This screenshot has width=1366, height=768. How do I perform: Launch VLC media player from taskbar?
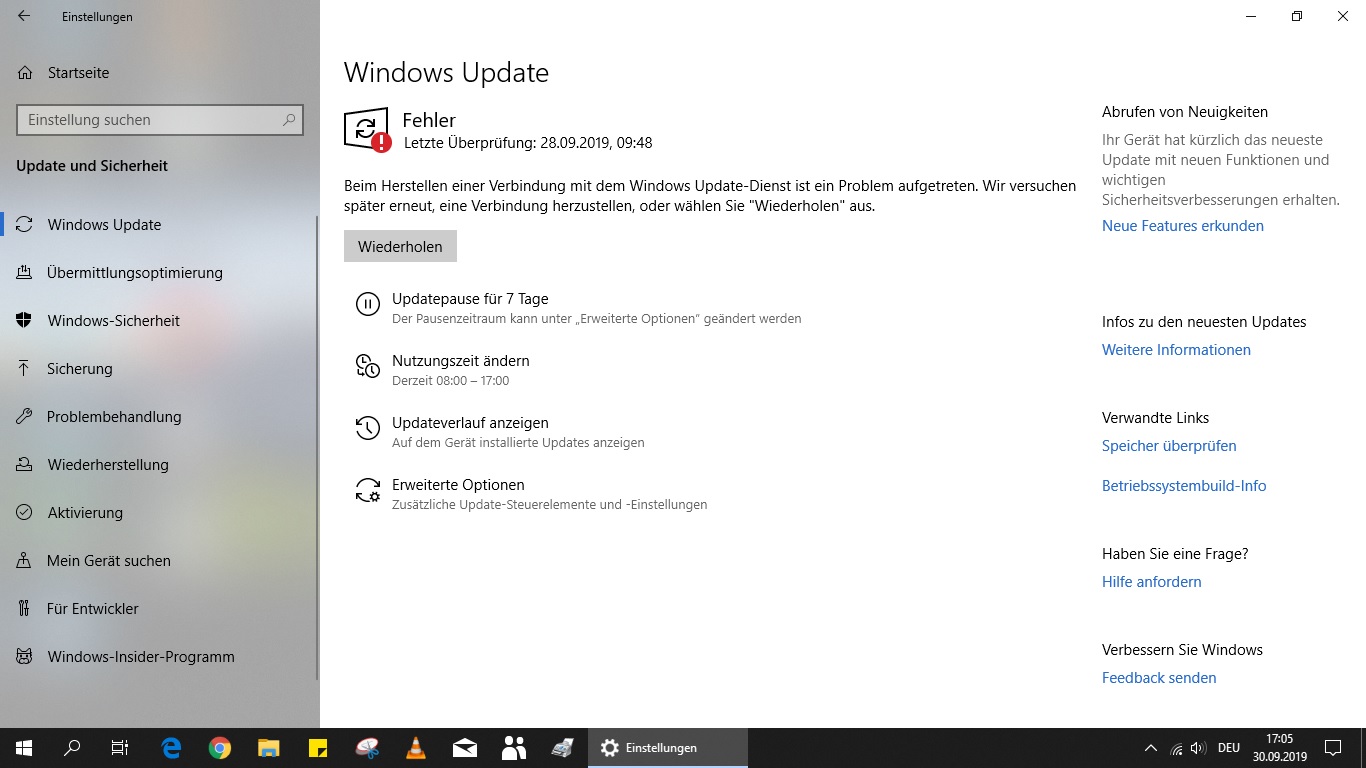pyautogui.click(x=416, y=748)
